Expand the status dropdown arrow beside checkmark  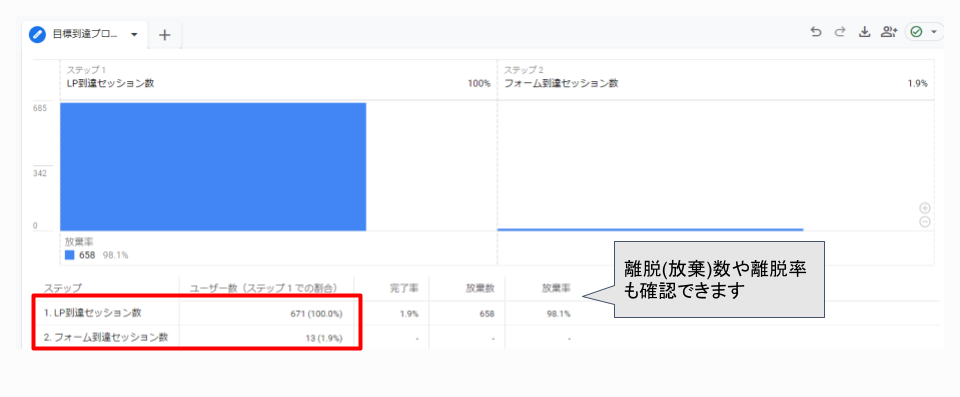[934, 32]
